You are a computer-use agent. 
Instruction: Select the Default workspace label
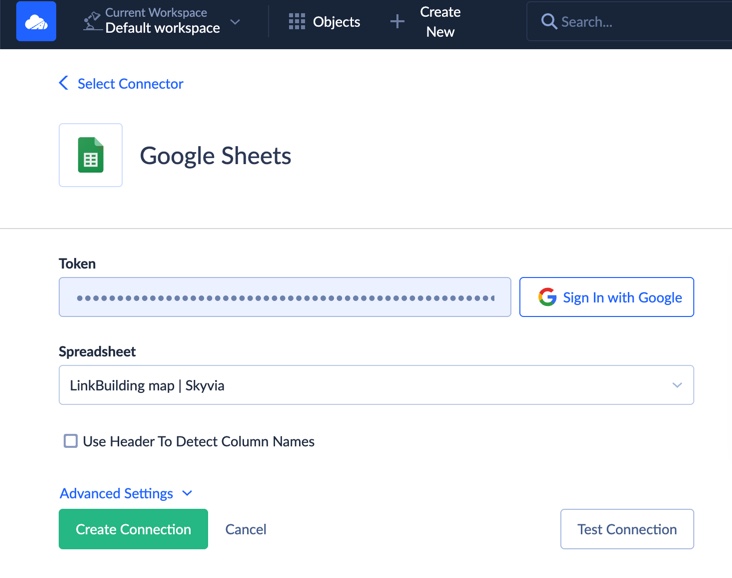[x=162, y=28]
